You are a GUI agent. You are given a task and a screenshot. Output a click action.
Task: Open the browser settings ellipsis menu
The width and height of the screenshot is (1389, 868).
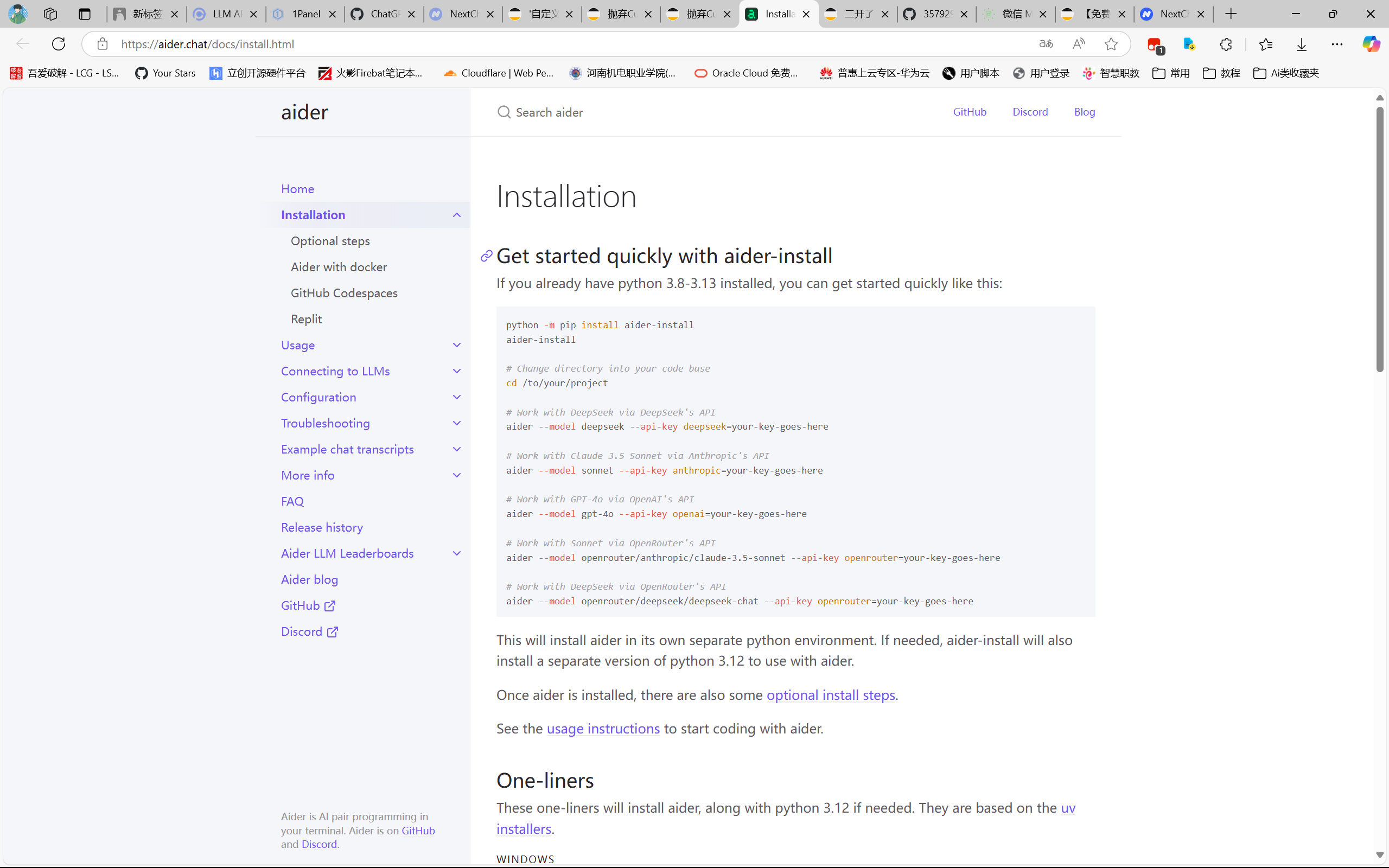pos(1337,44)
